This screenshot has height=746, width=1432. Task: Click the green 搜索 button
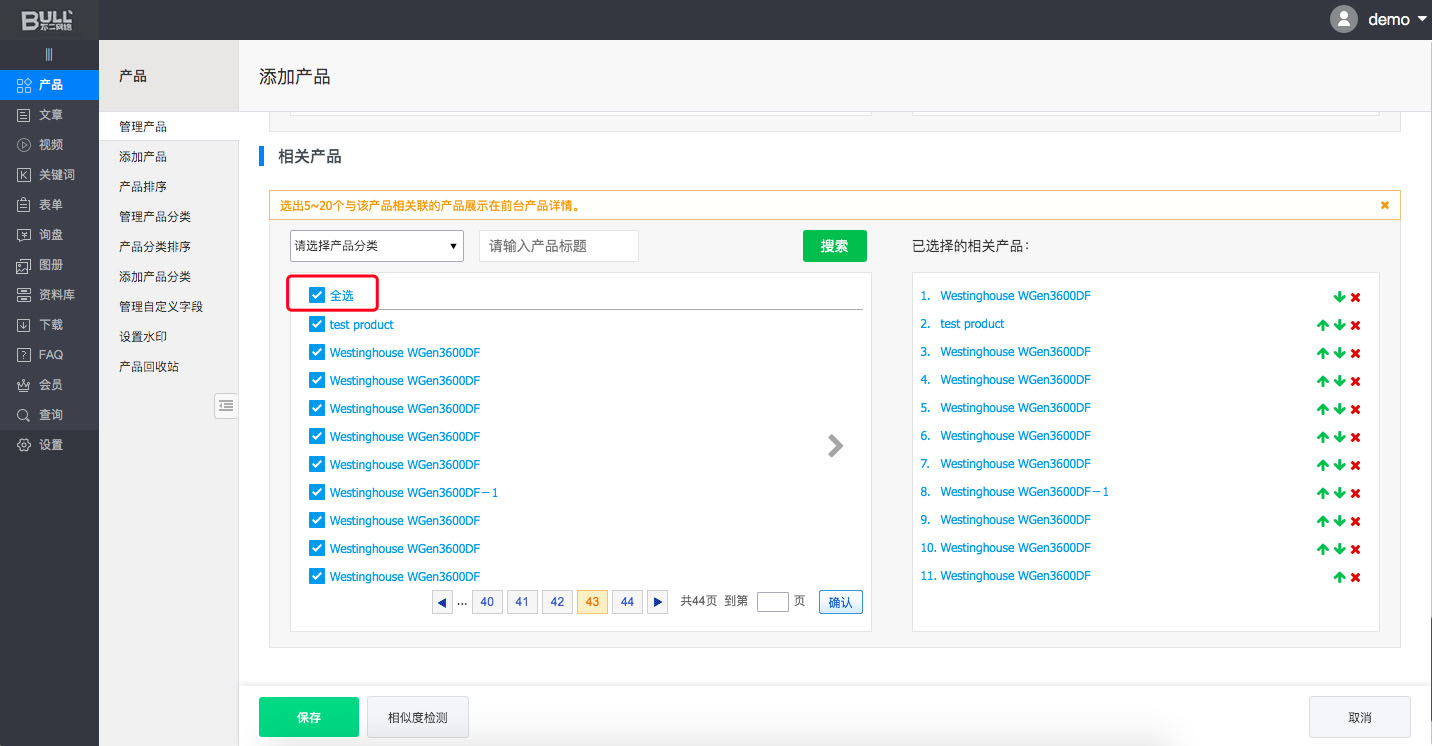[834, 246]
